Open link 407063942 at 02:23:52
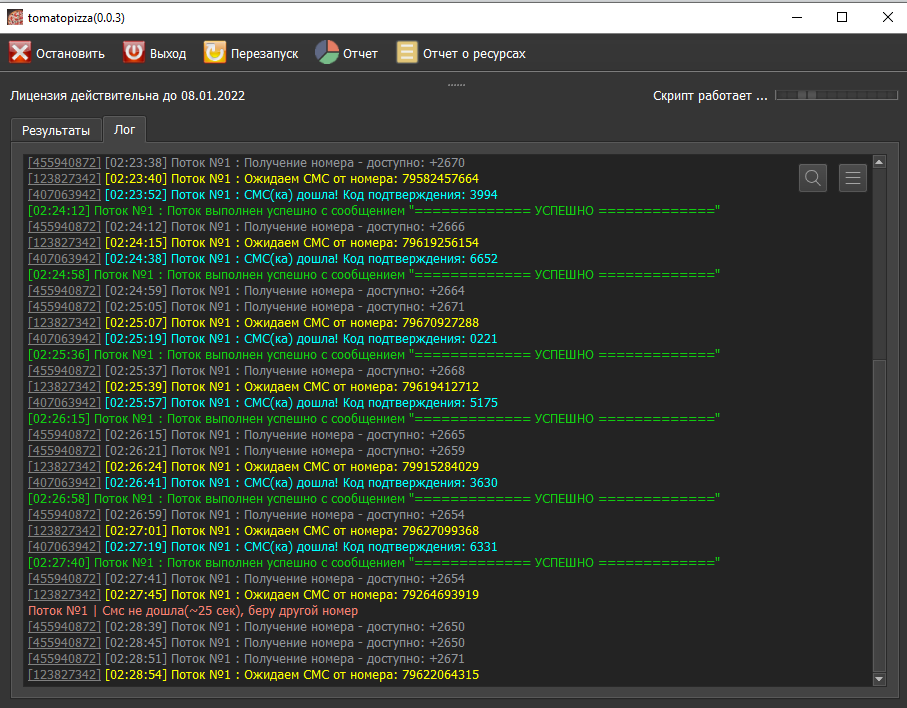 (64, 195)
